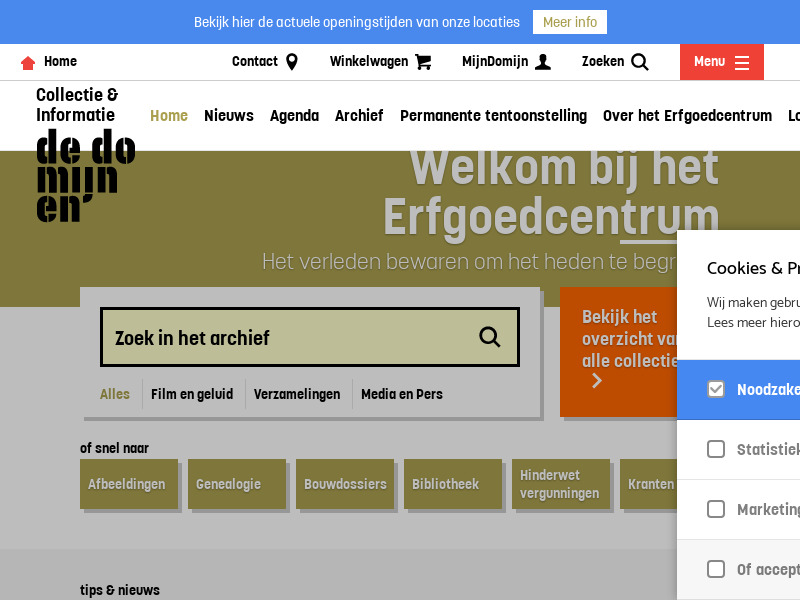Uncheck the Noodzakelijk cookies checkbox

tap(716, 389)
